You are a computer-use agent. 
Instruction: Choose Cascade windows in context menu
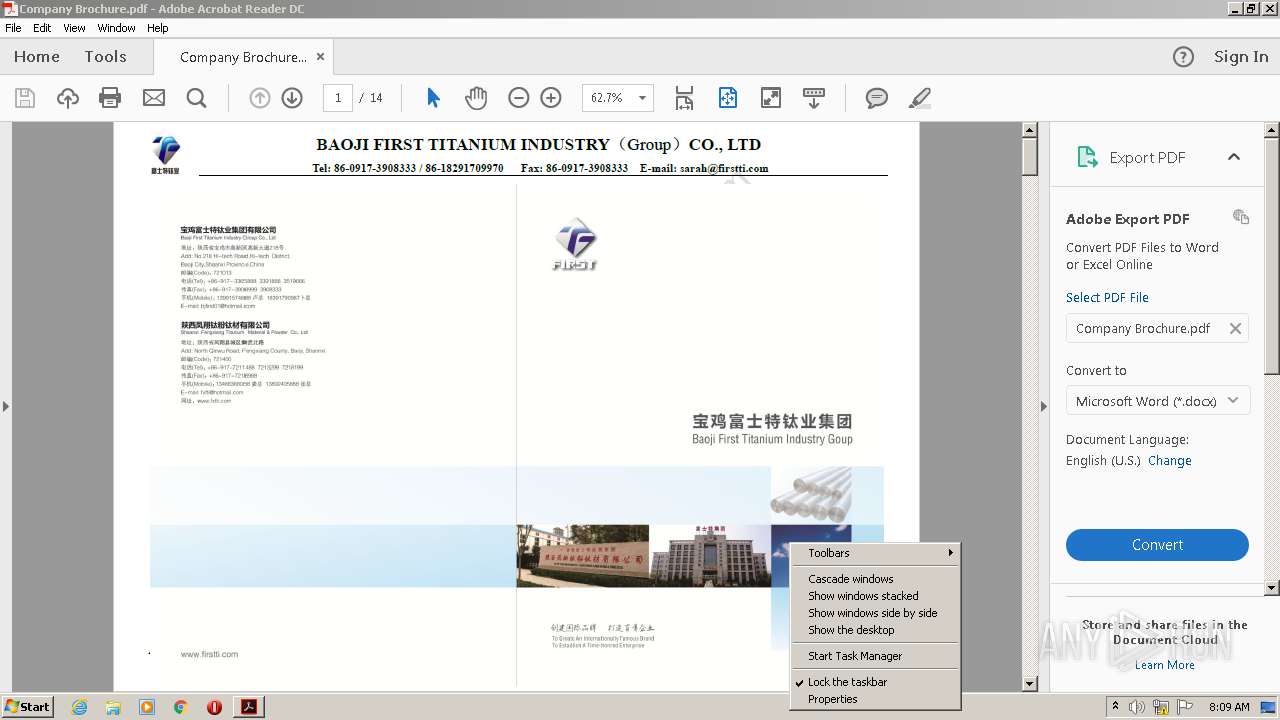coord(876,579)
